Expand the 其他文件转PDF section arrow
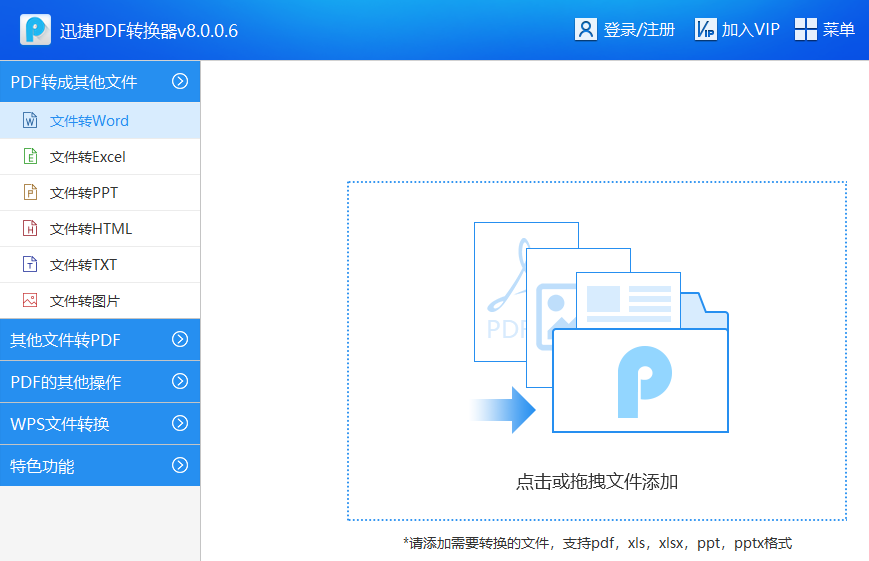869x561 pixels. pyautogui.click(x=180, y=339)
